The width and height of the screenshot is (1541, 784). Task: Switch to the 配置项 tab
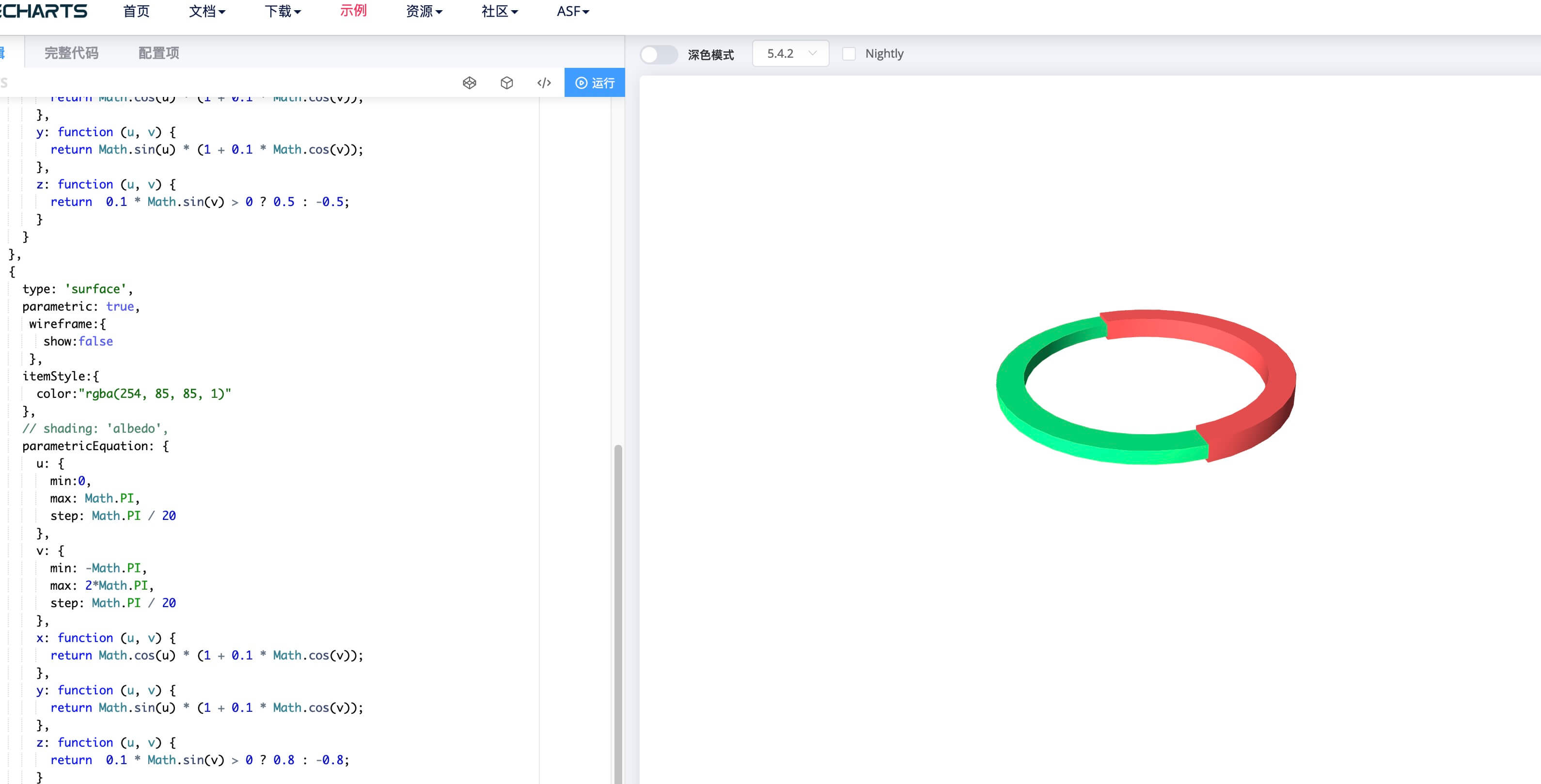coord(158,53)
